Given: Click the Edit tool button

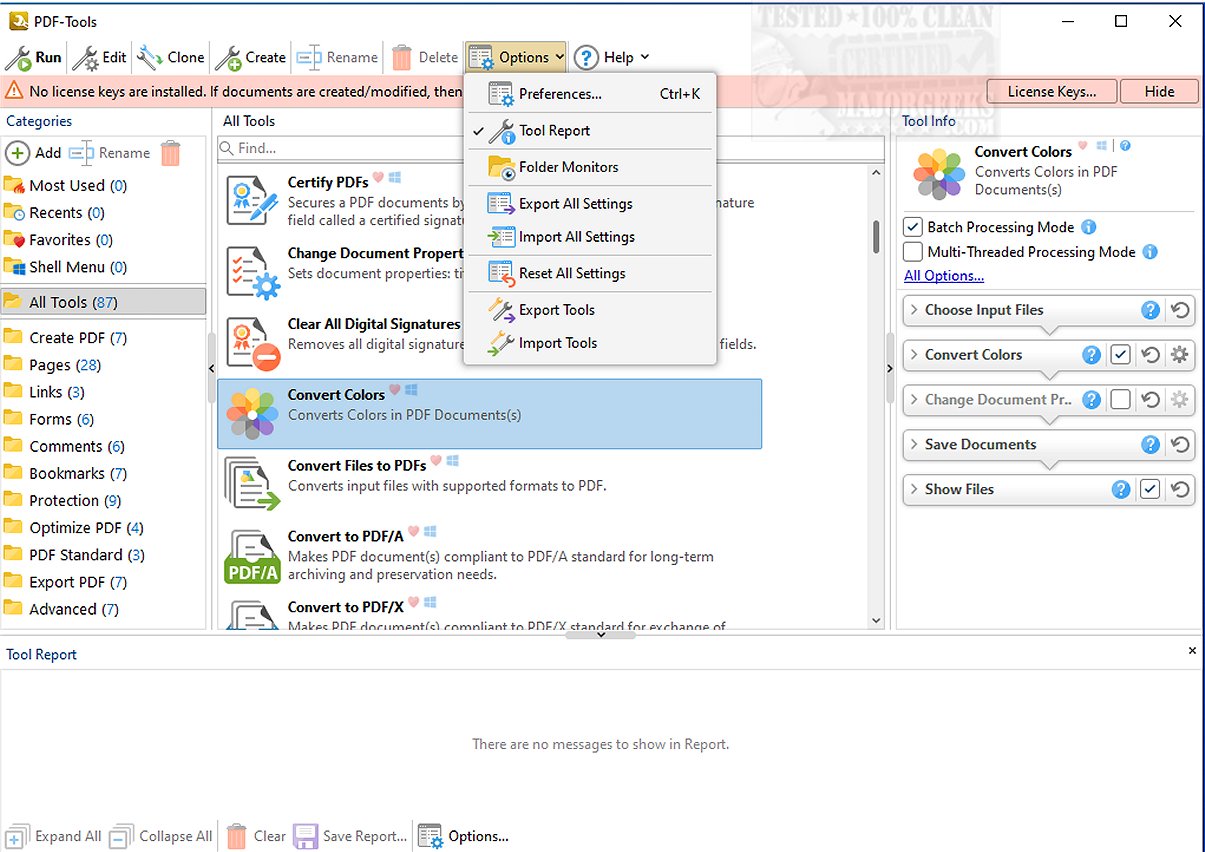Looking at the screenshot, I should [x=100, y=57].
